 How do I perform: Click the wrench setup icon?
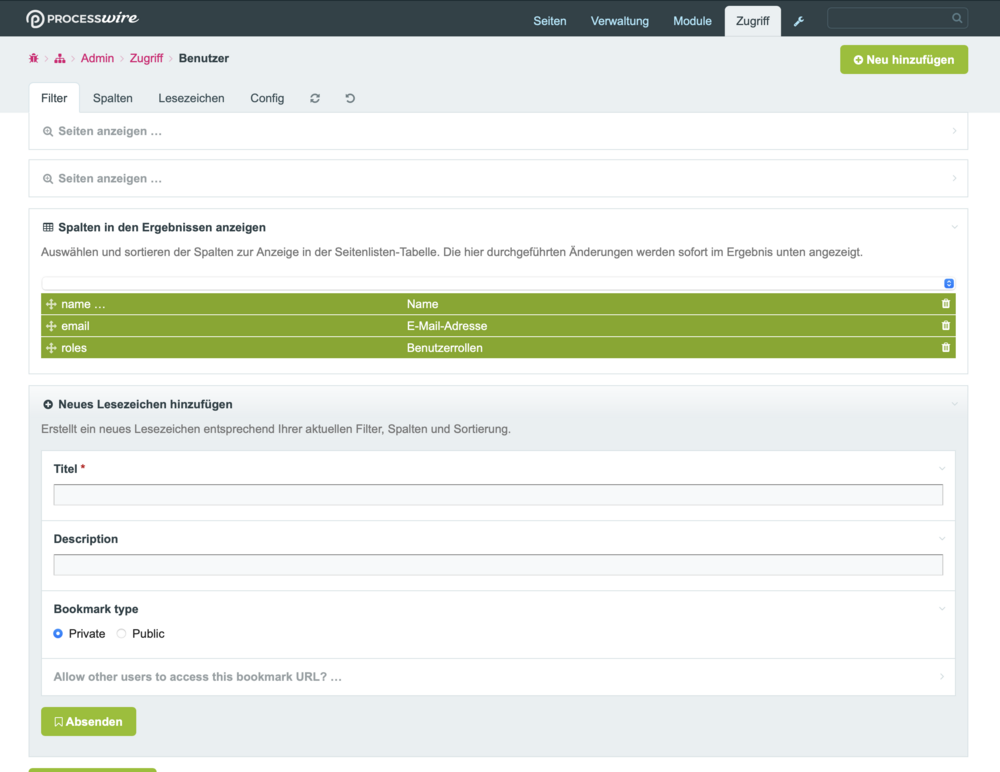pyautogui.click(x=799, y=21)
